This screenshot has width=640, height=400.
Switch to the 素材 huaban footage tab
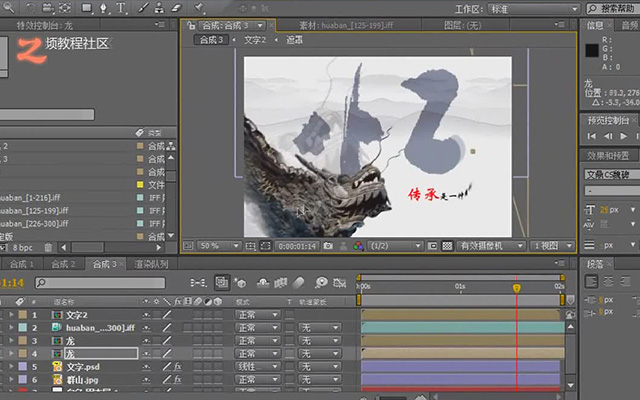346,25
